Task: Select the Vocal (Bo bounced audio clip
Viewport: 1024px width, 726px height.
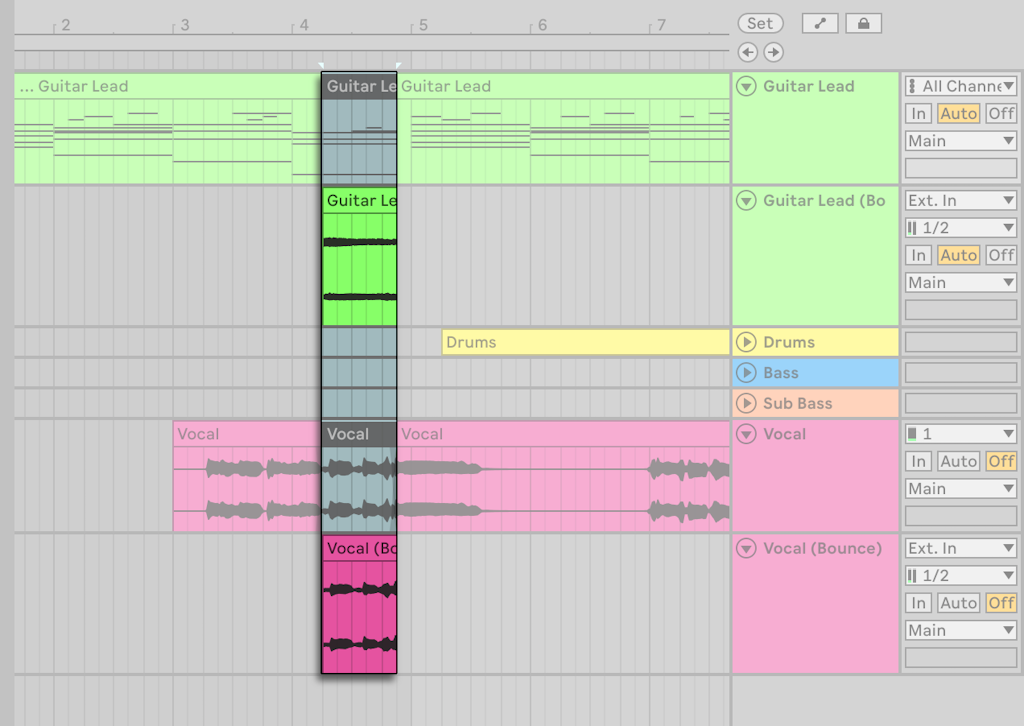Action: click(359, 605)
